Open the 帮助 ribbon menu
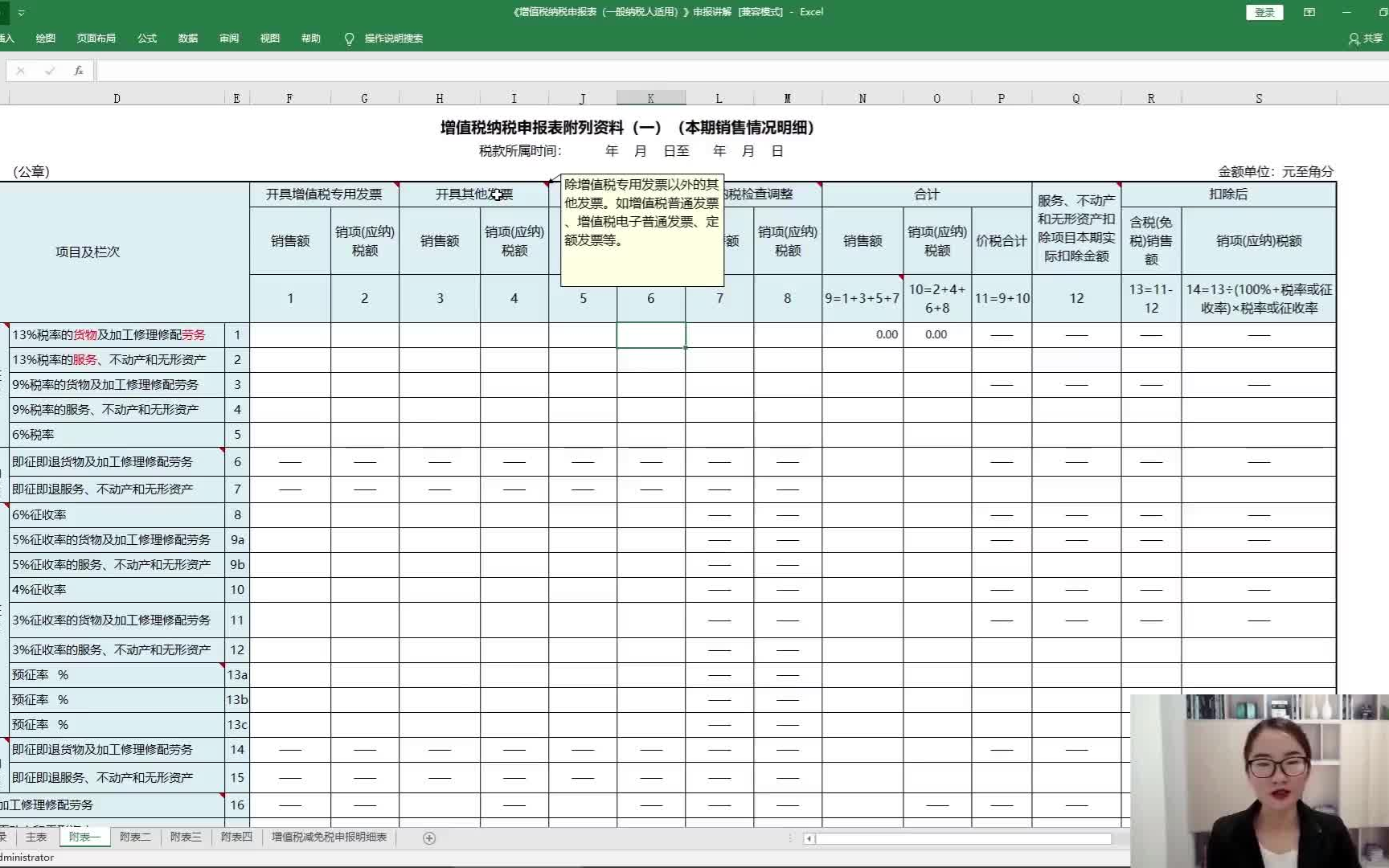This screenshot has width=1389, height=868. coord(310,38)
